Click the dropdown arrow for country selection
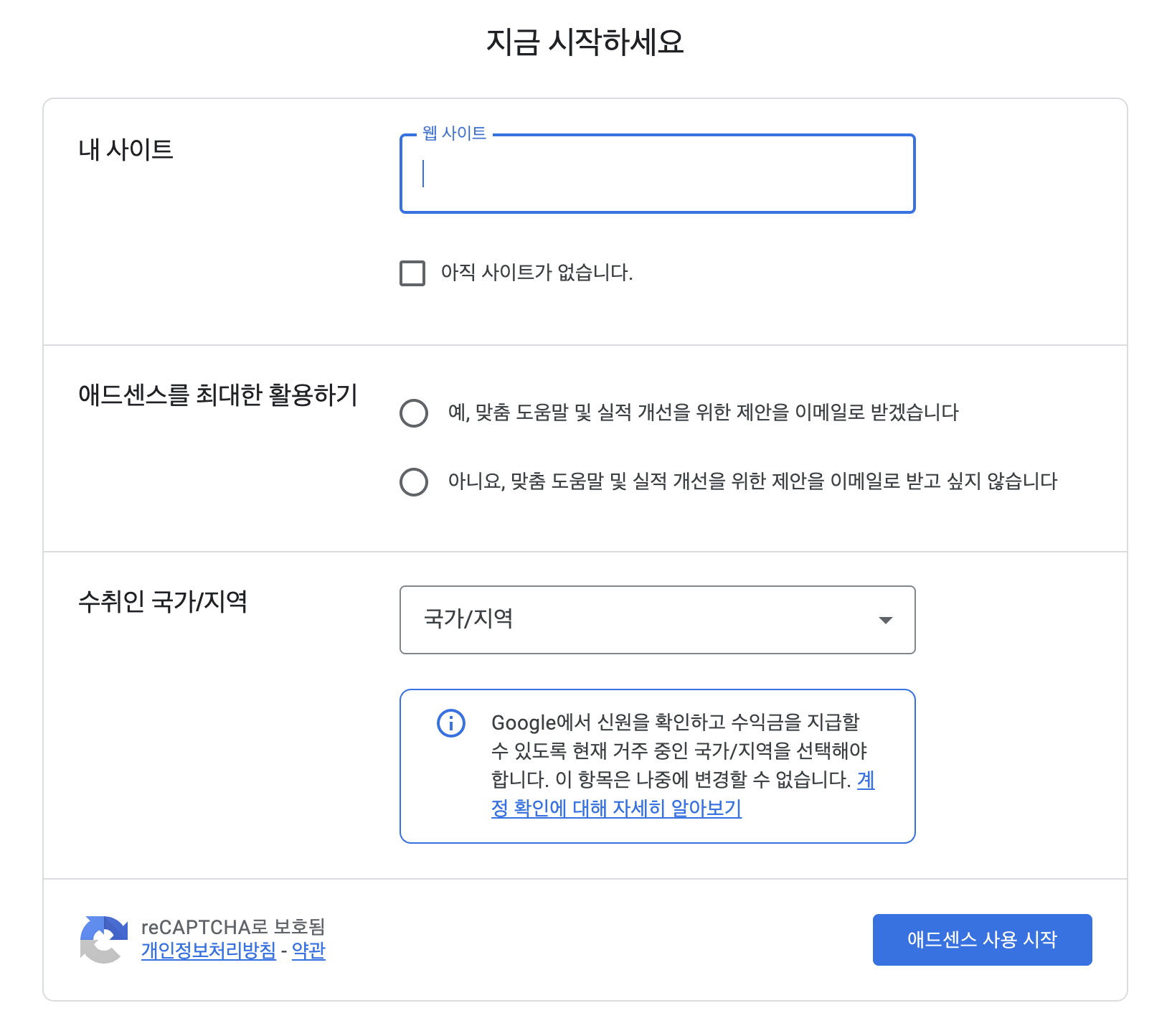 (886, 620)
